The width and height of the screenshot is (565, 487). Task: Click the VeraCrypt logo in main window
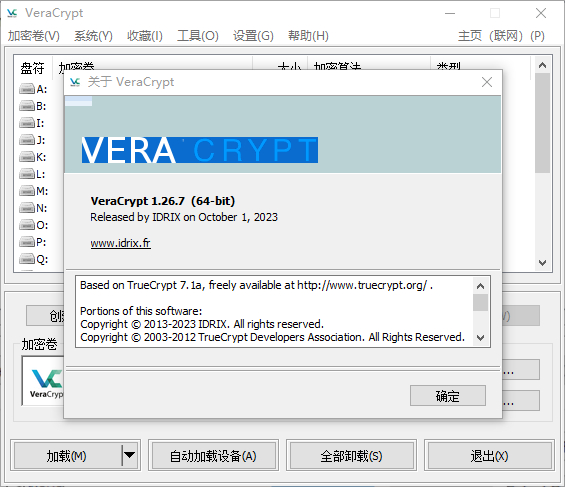pyautogui.click(x=43, y=381)
